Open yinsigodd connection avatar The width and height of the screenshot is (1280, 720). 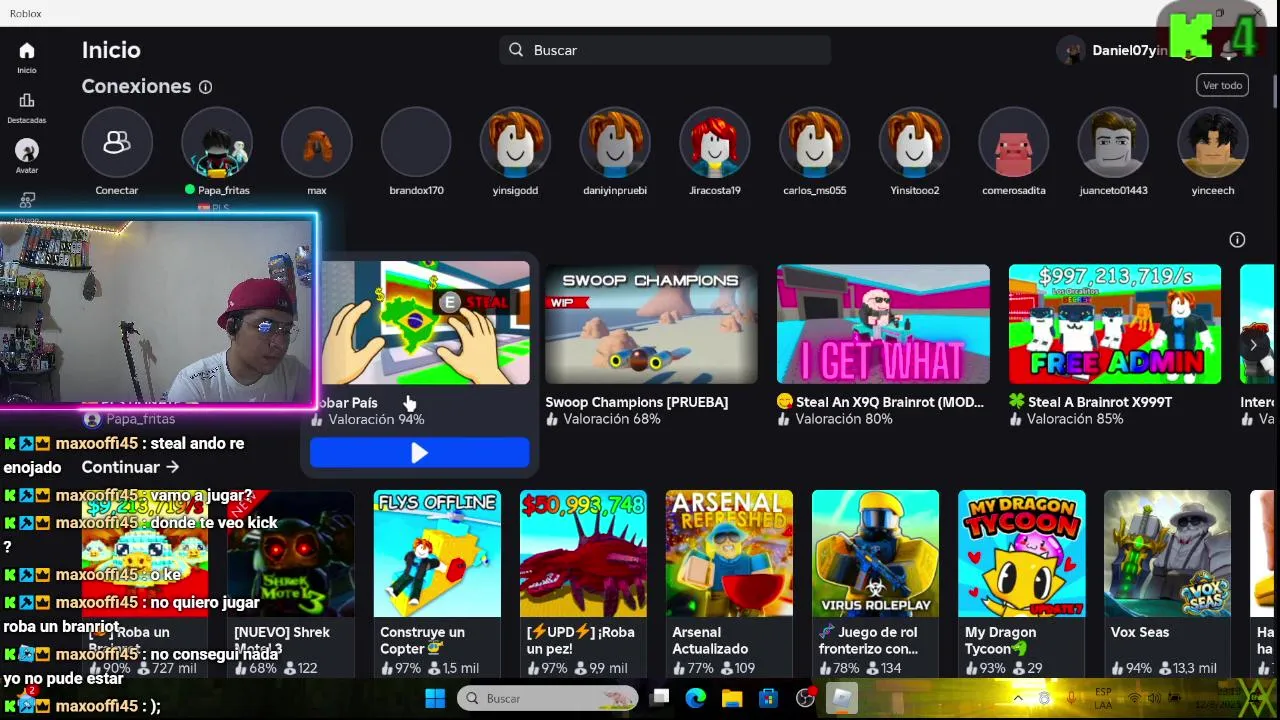(x=515, y=143)
